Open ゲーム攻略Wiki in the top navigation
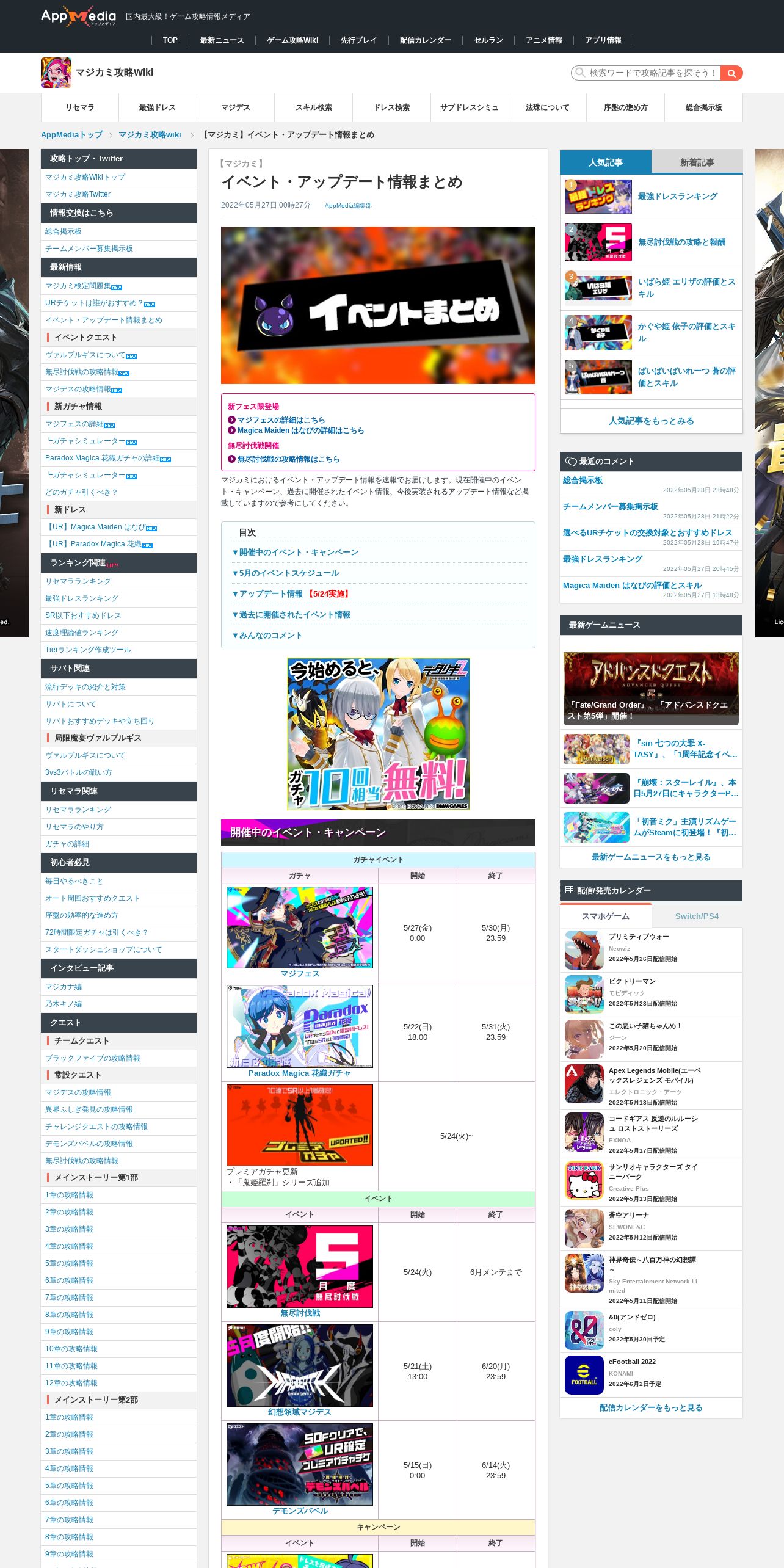The image size is (784, 1568). click(x=292, y=40)
